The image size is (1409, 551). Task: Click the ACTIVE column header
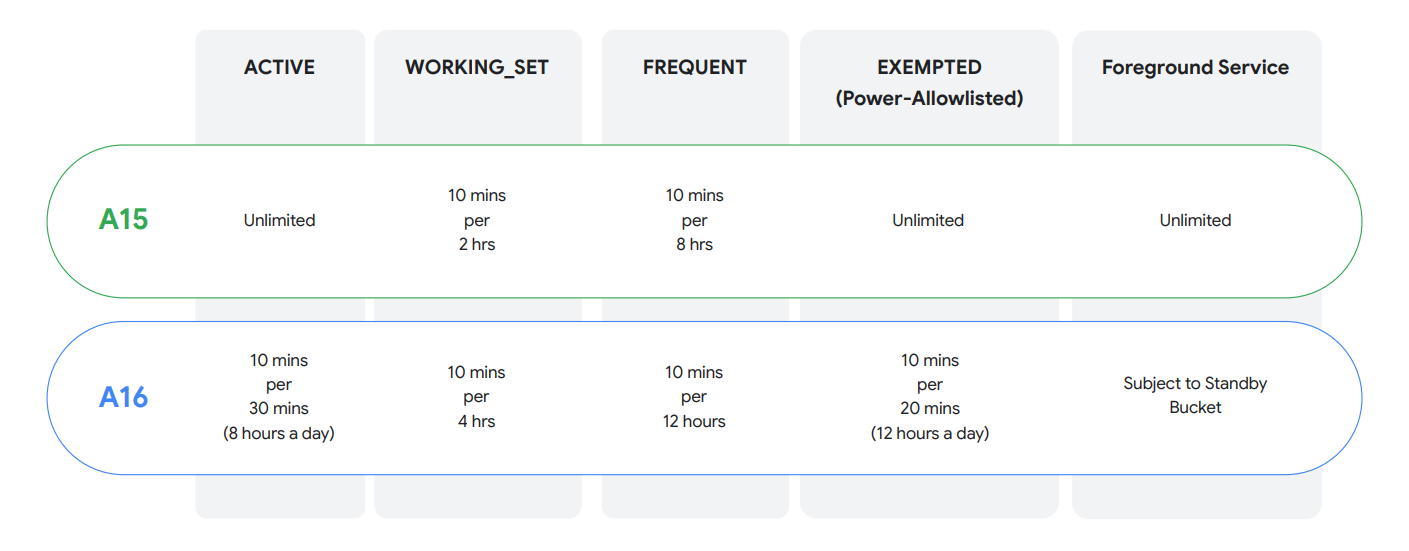coord(279,68)
